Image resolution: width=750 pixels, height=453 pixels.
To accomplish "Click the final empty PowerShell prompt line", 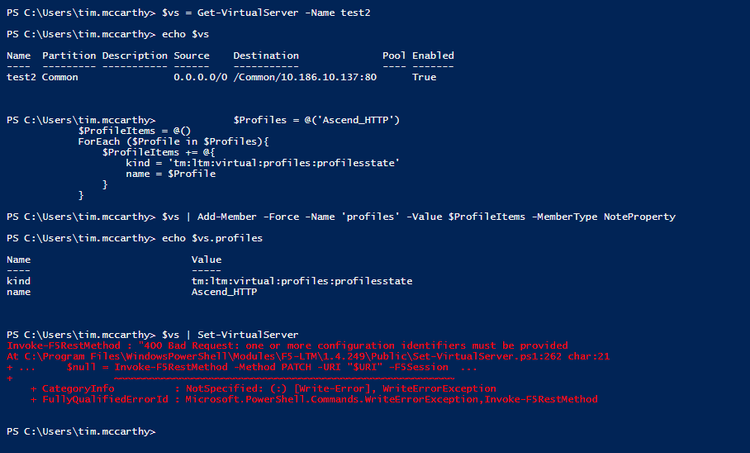I will [80, 431].
